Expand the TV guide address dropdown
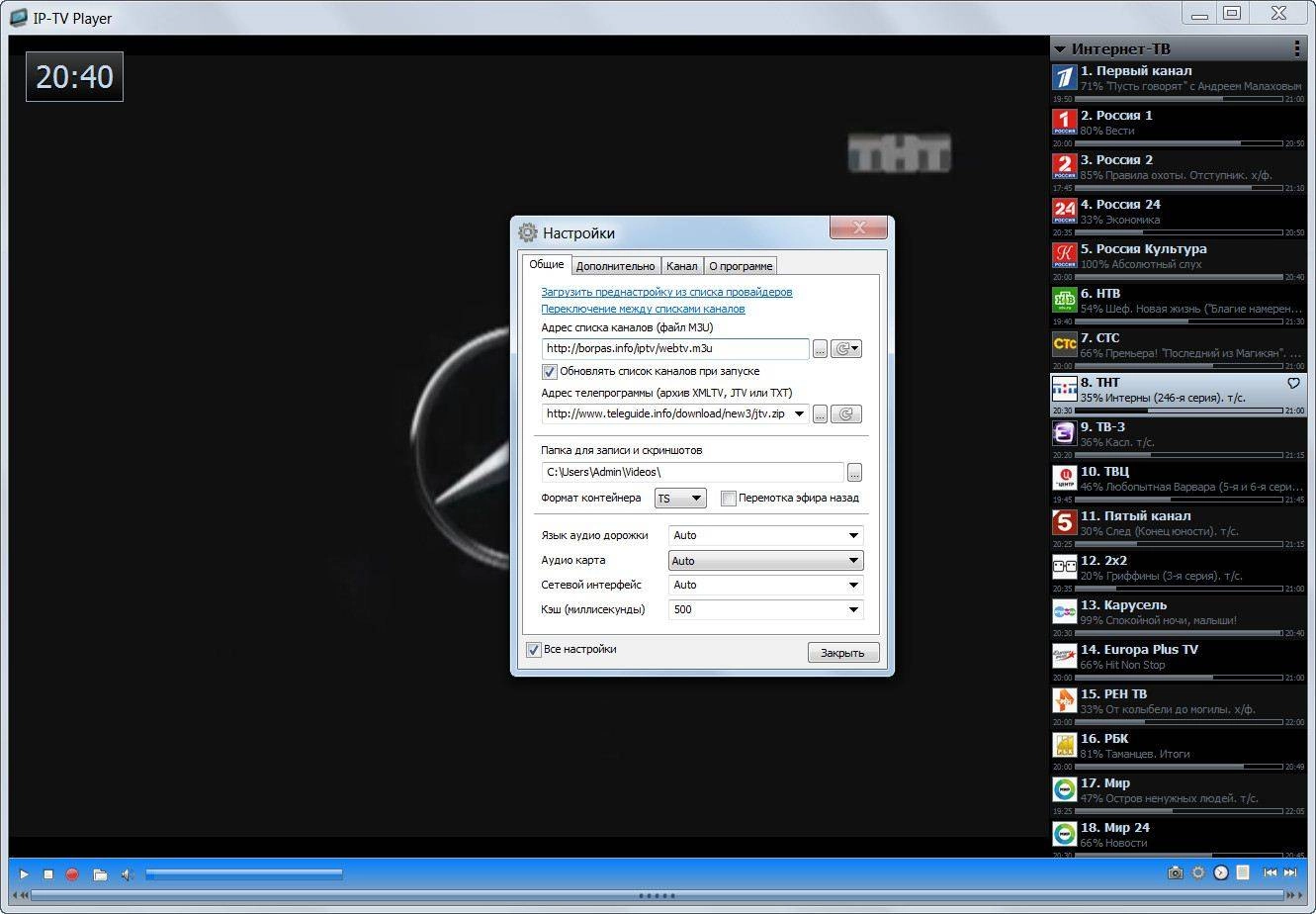Image resolution: width=1316 pixels, height=914 pixels. [x=800, y=413]
